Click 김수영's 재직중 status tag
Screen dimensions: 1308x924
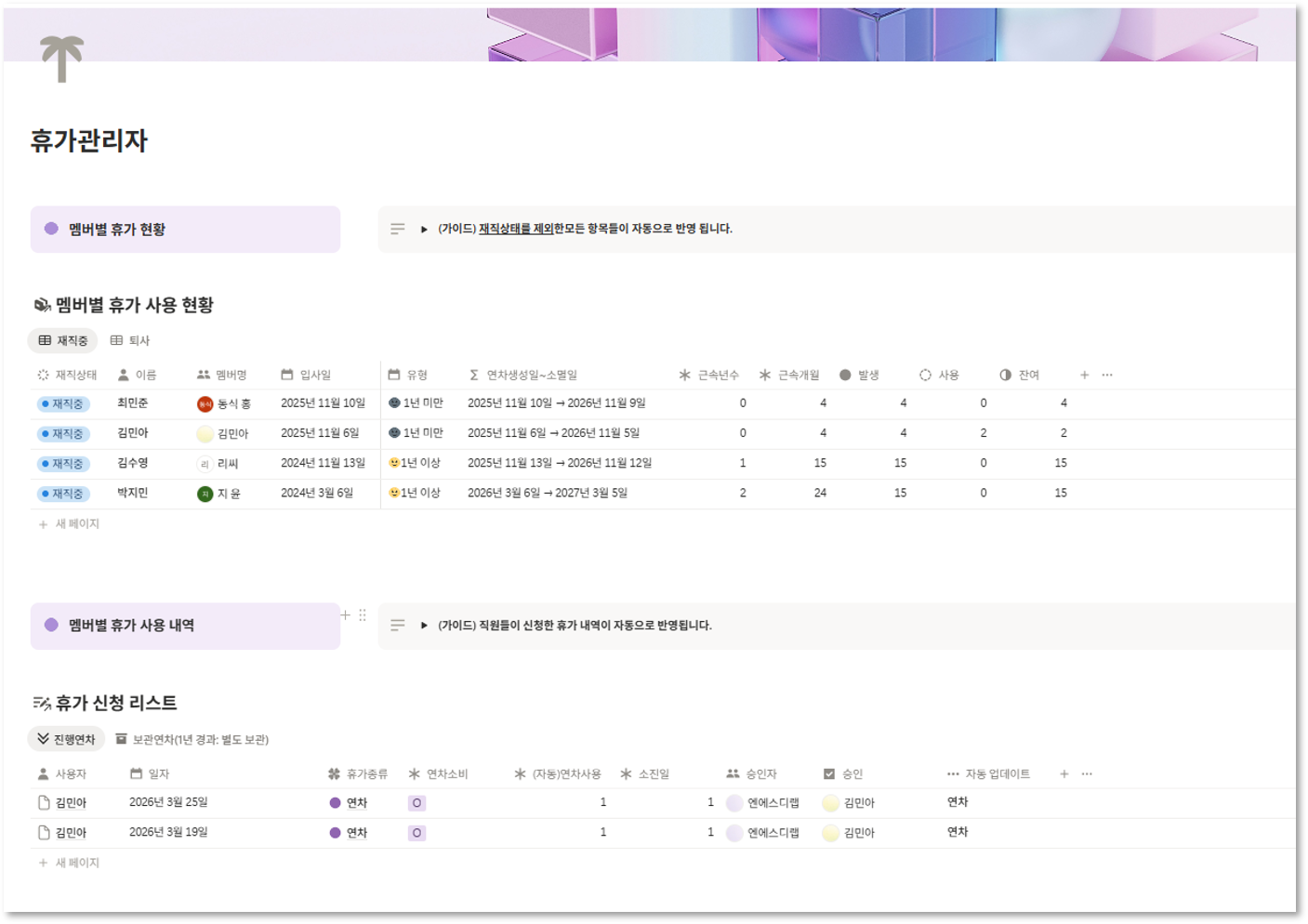point(63,464)
